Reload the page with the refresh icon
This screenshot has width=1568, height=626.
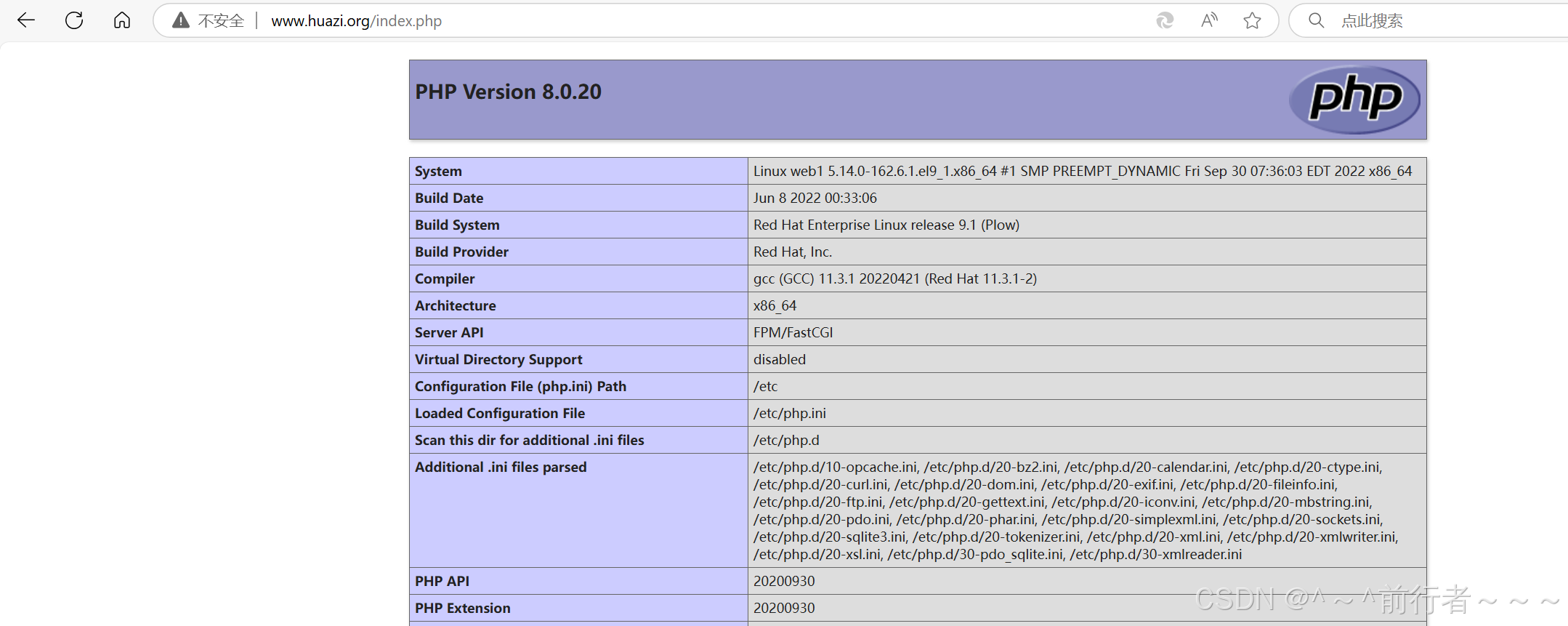[74, 20]
